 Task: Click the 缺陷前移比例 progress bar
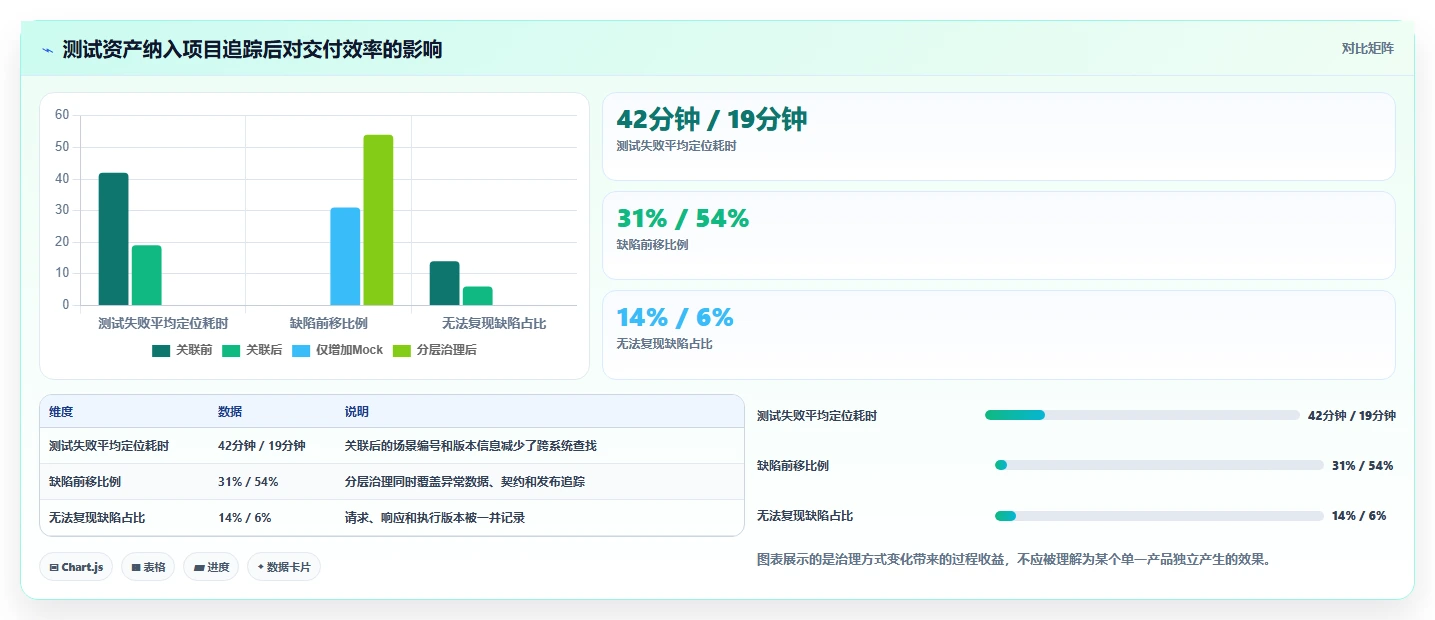tap(1159, 465)
